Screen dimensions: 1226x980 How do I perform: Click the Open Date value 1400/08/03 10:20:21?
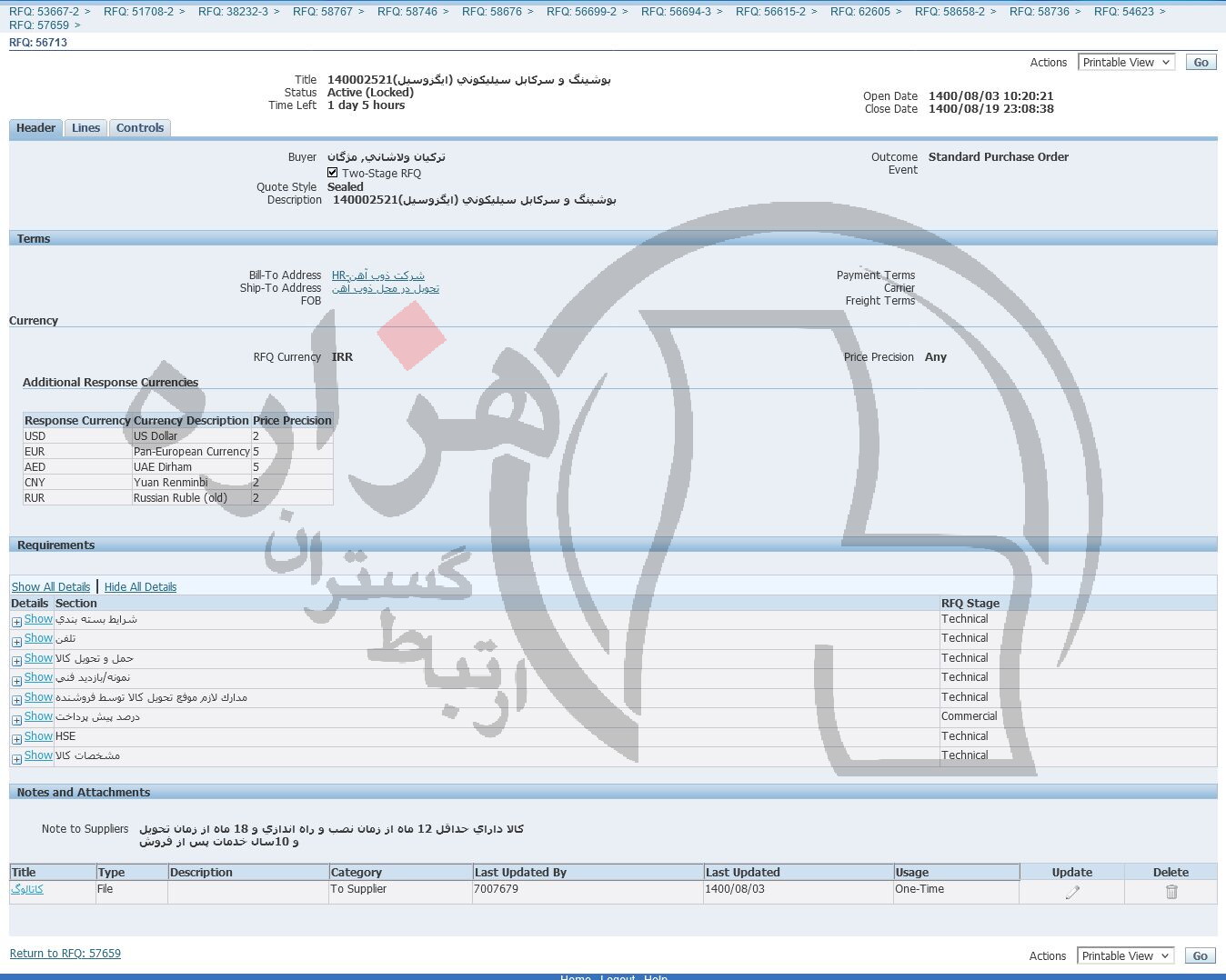pyautogui.click(x=991, y=96)
